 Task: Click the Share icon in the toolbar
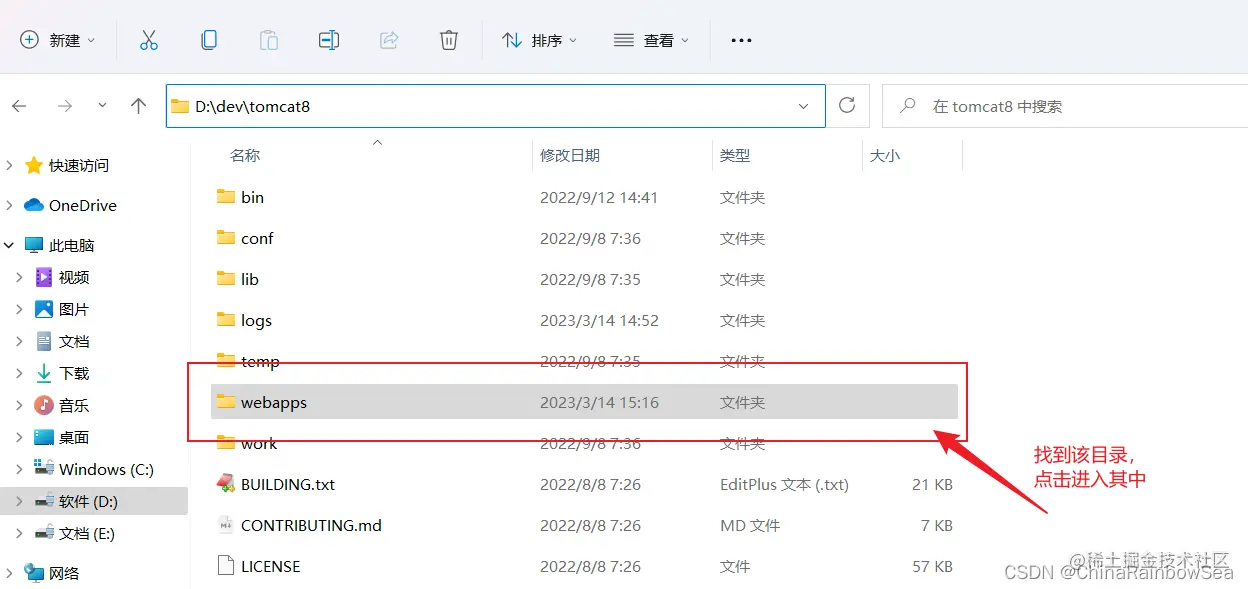388,40
